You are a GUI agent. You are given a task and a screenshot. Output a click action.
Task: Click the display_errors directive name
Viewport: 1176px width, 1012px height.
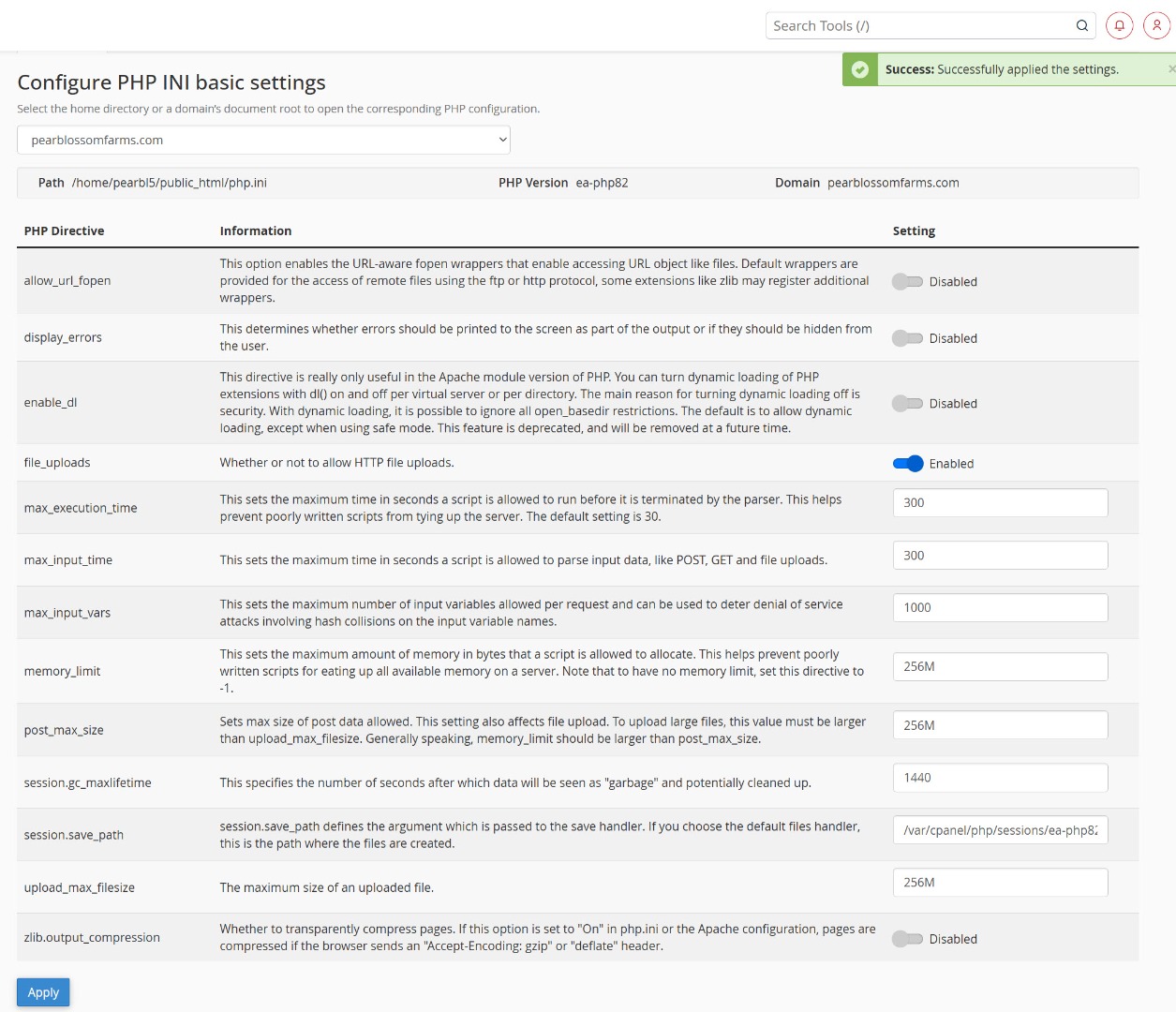click(63, 338)
